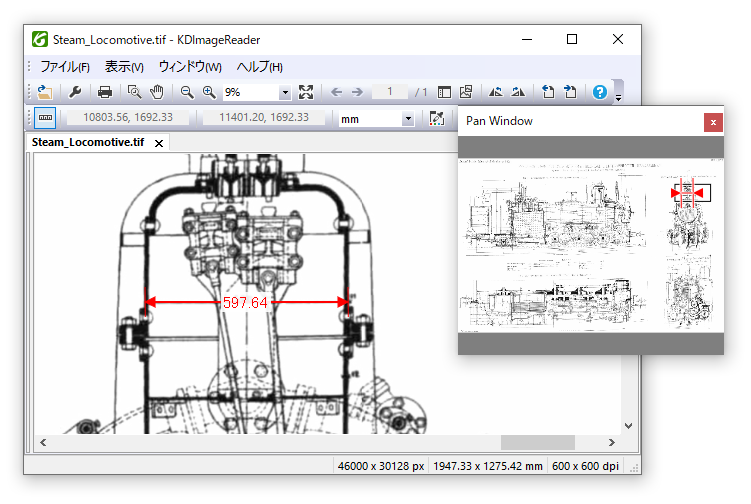Image resolution: width=751 pixels, height=504 pixels.
Task: Open the zoom percentage dropdown arrow
Action: point(285,92)
